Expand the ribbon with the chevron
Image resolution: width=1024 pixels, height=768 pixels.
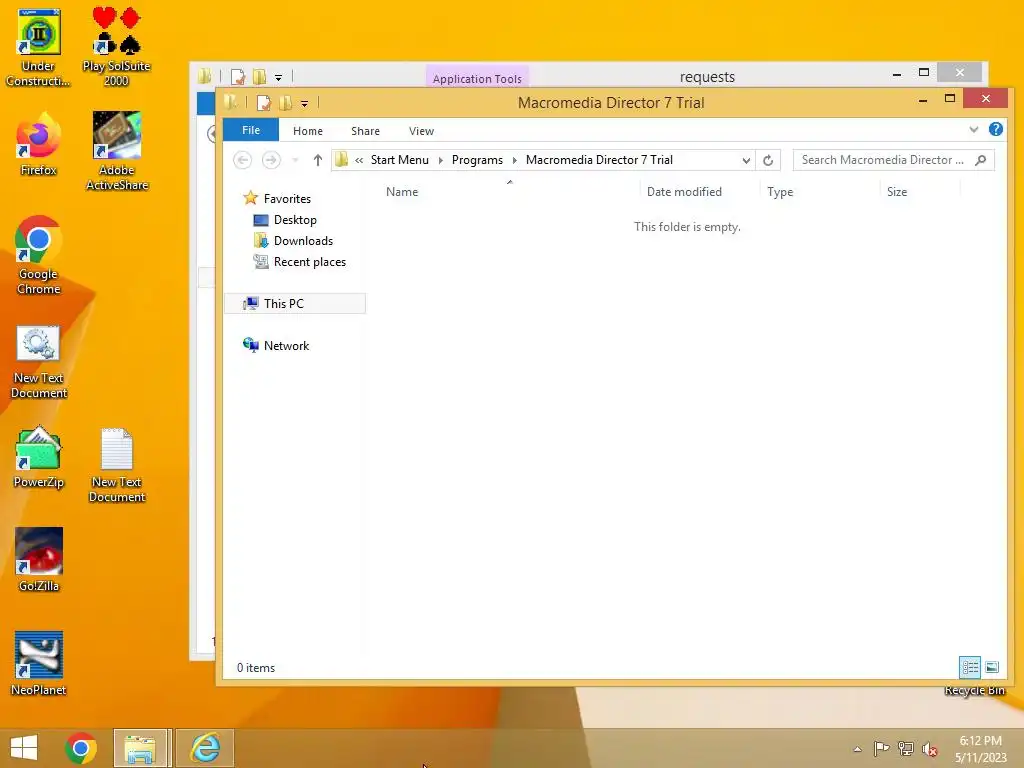974,129
